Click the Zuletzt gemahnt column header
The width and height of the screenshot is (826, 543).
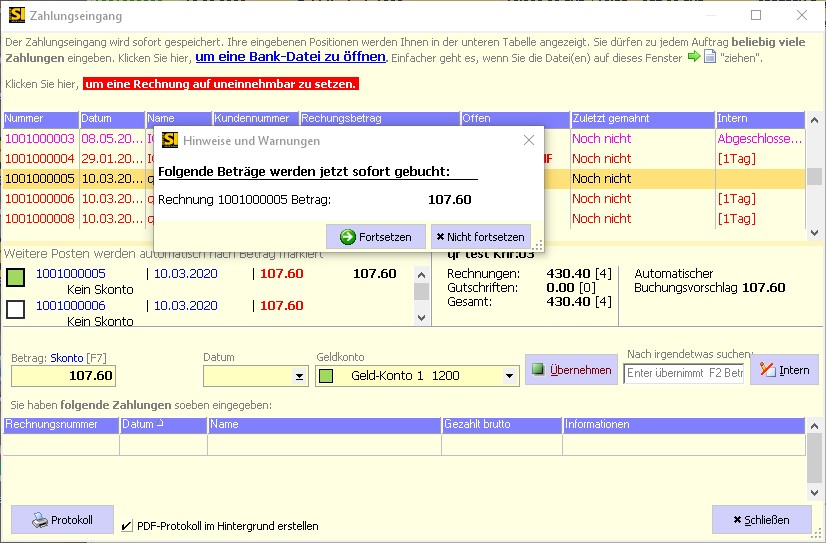click(x=641, y=119)
